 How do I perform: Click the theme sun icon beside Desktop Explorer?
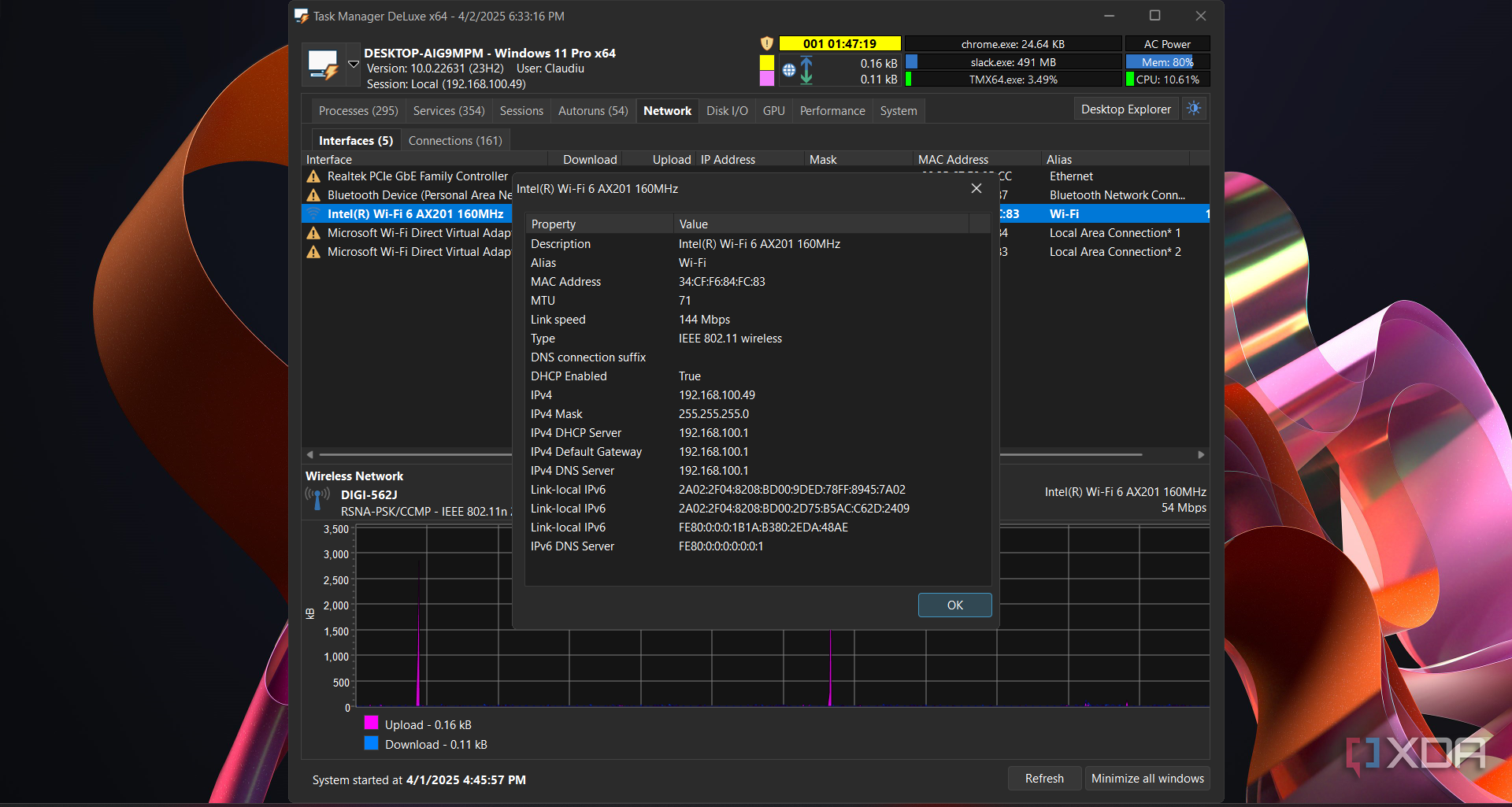point(1193,109)
